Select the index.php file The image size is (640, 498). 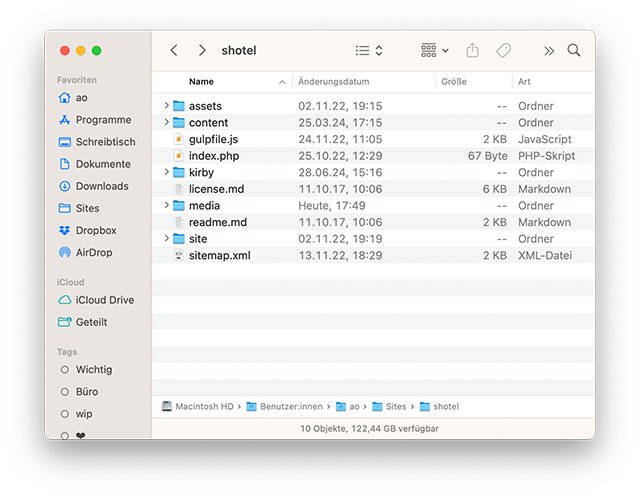coord(213,156)
